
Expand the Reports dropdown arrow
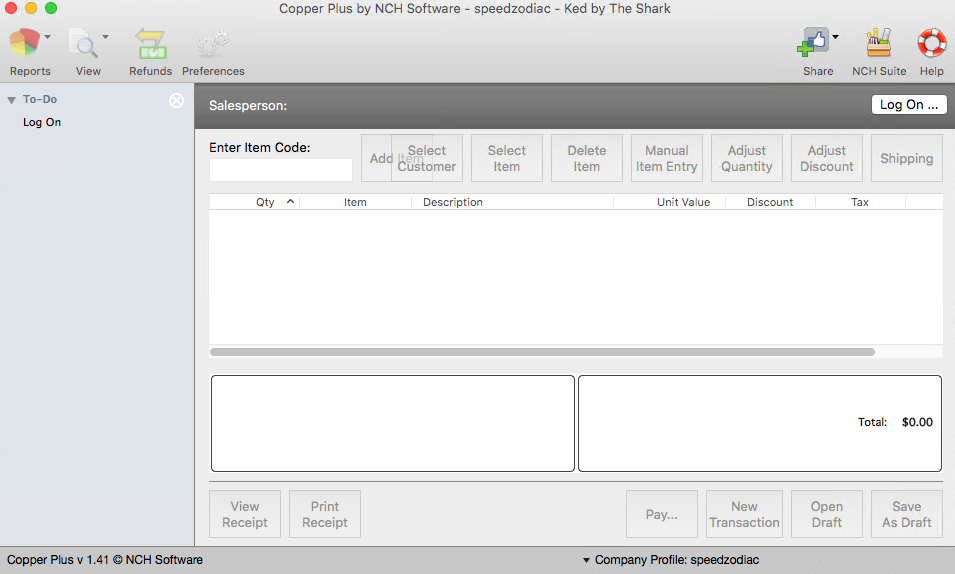[x=48, y=37]
